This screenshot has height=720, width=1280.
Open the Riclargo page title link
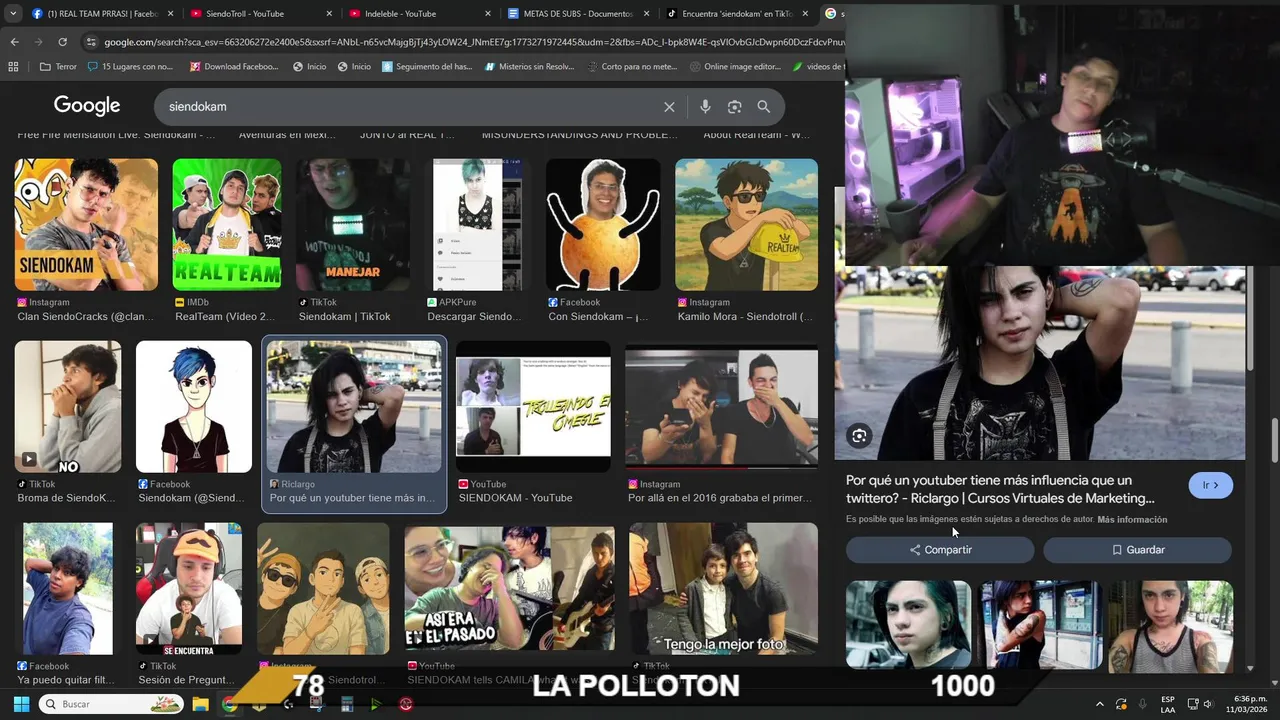[1000, 489]
